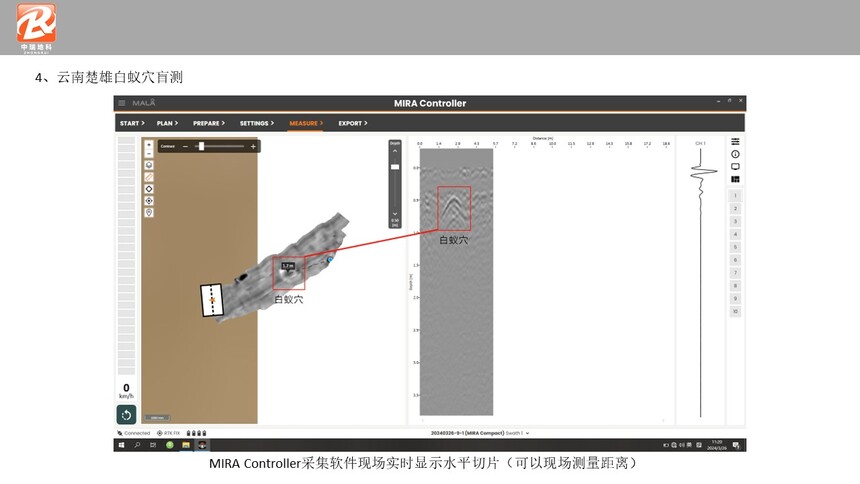Zoom in the map with plus button

click(149, 145)
